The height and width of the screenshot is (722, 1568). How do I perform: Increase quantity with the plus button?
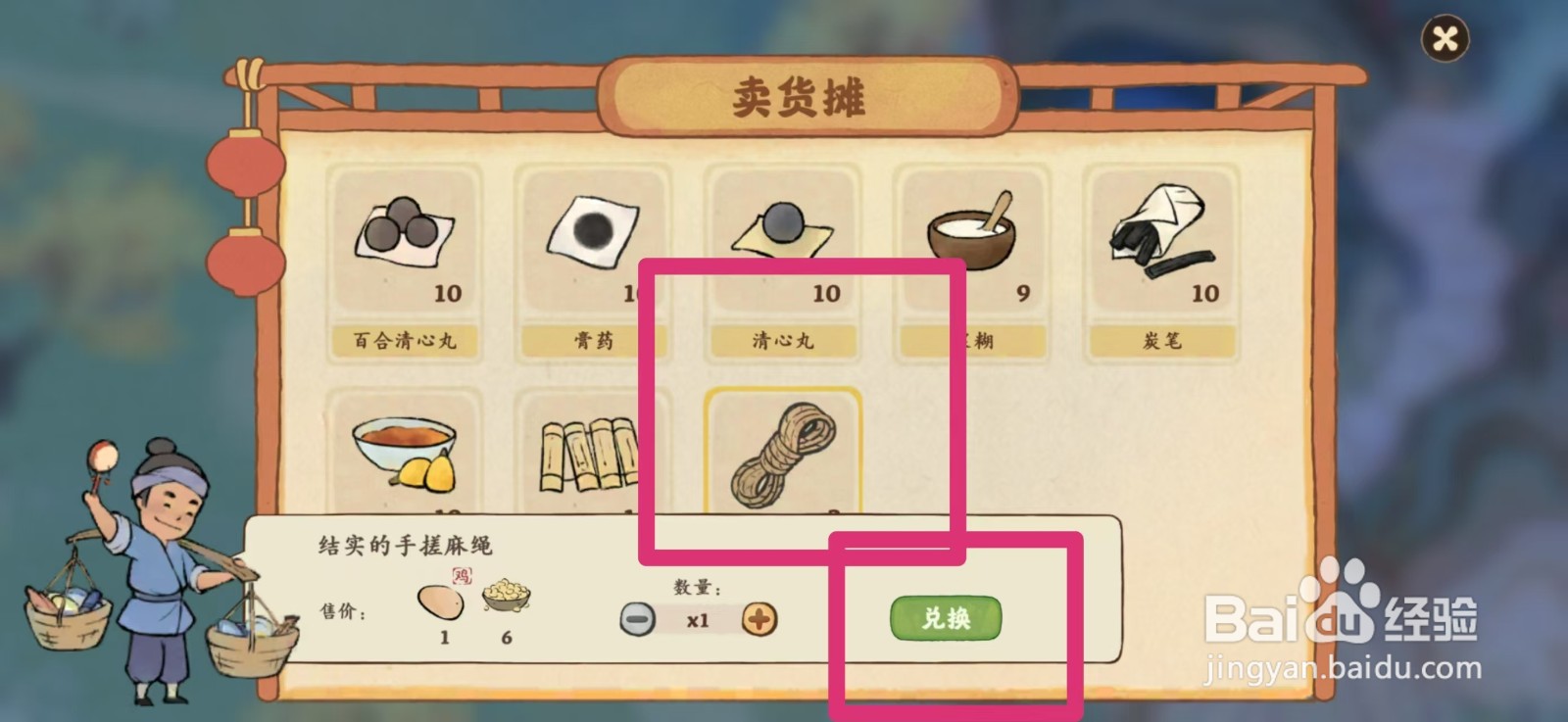point(759,619)
